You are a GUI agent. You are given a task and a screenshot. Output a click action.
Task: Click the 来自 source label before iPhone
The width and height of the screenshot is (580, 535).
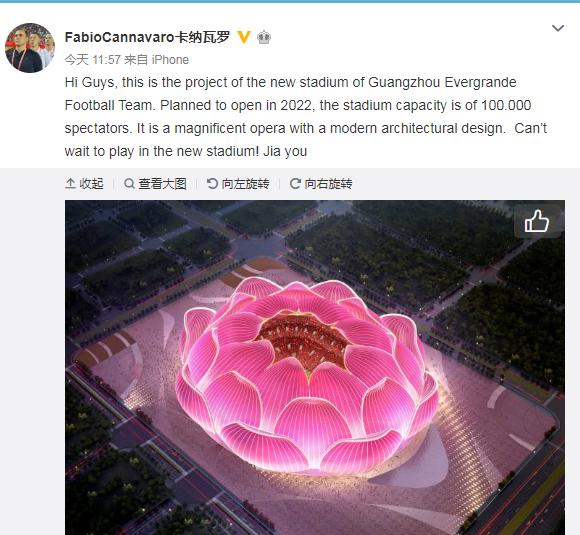[x=136, y=60]
